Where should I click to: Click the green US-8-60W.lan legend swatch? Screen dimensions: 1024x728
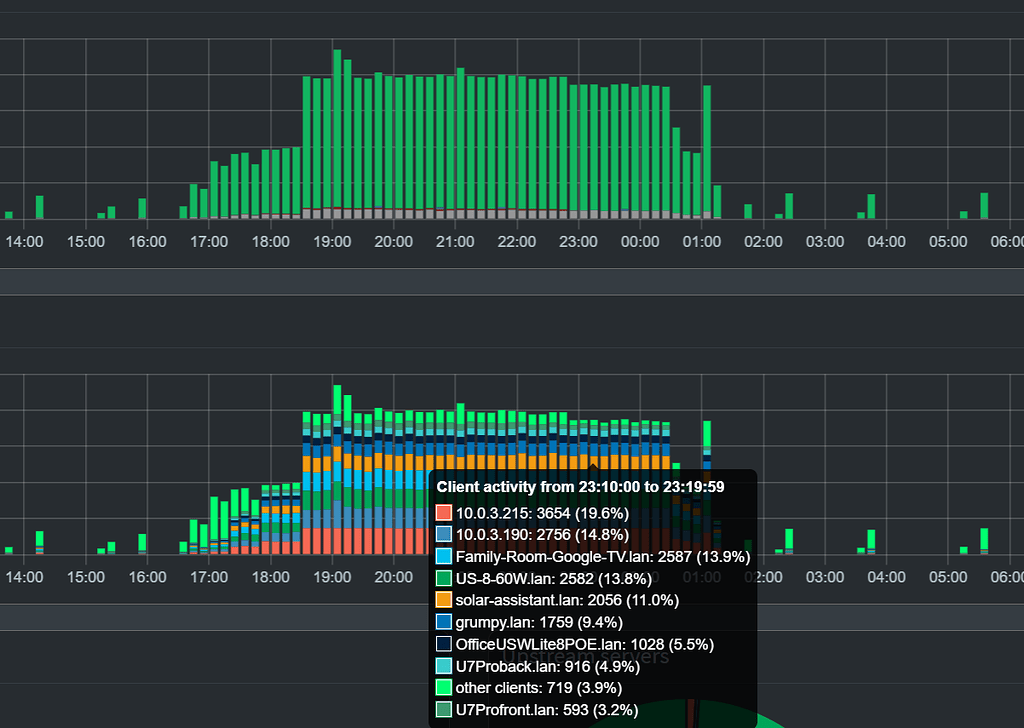point(443,578)
